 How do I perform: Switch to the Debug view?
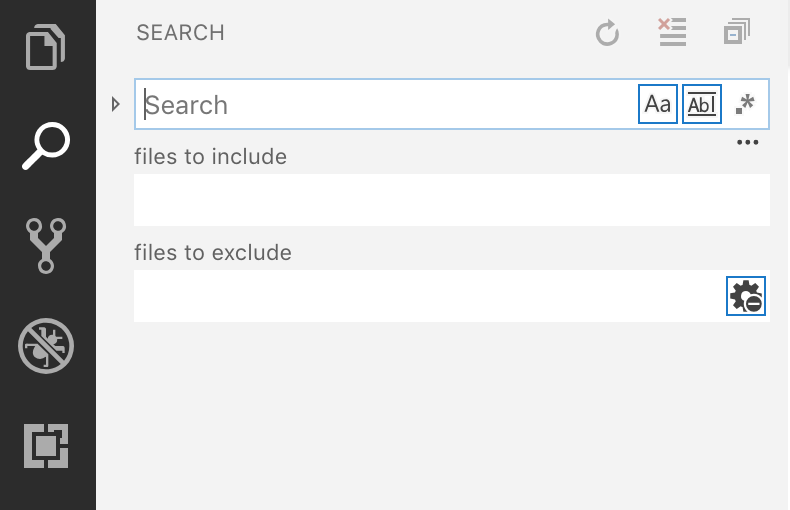46,346
